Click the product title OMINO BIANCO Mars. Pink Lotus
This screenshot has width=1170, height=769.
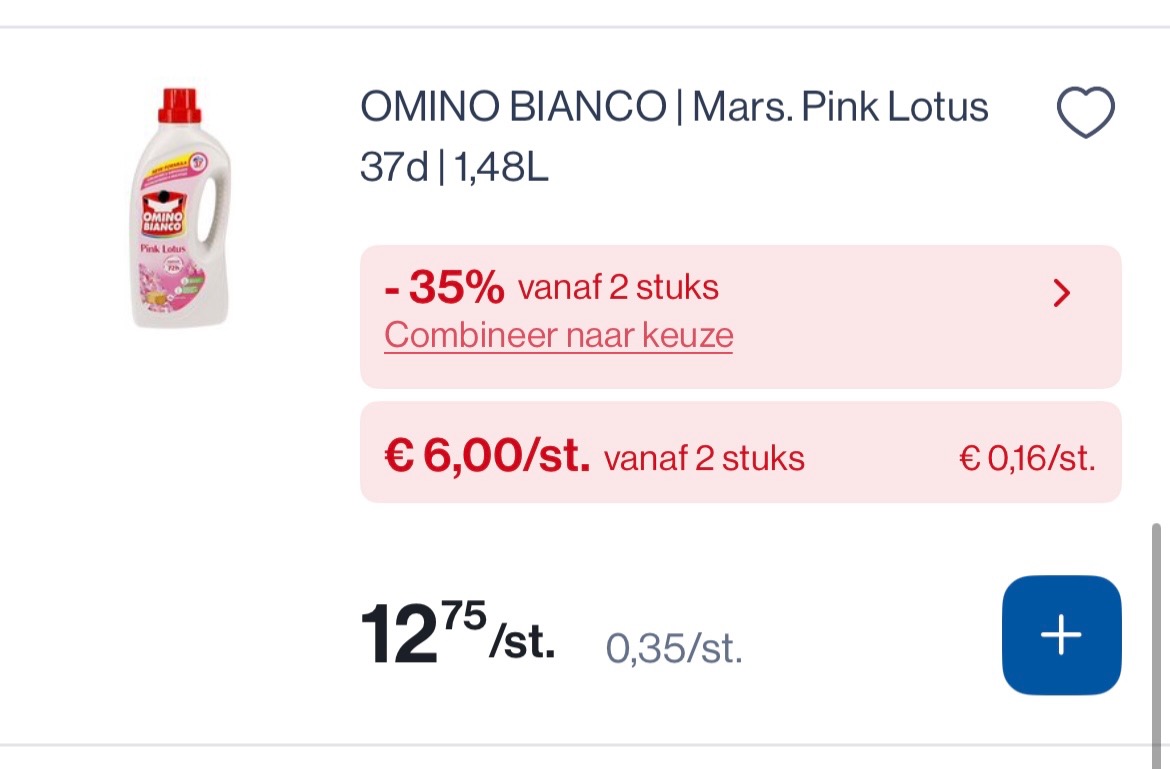[673, 105]
